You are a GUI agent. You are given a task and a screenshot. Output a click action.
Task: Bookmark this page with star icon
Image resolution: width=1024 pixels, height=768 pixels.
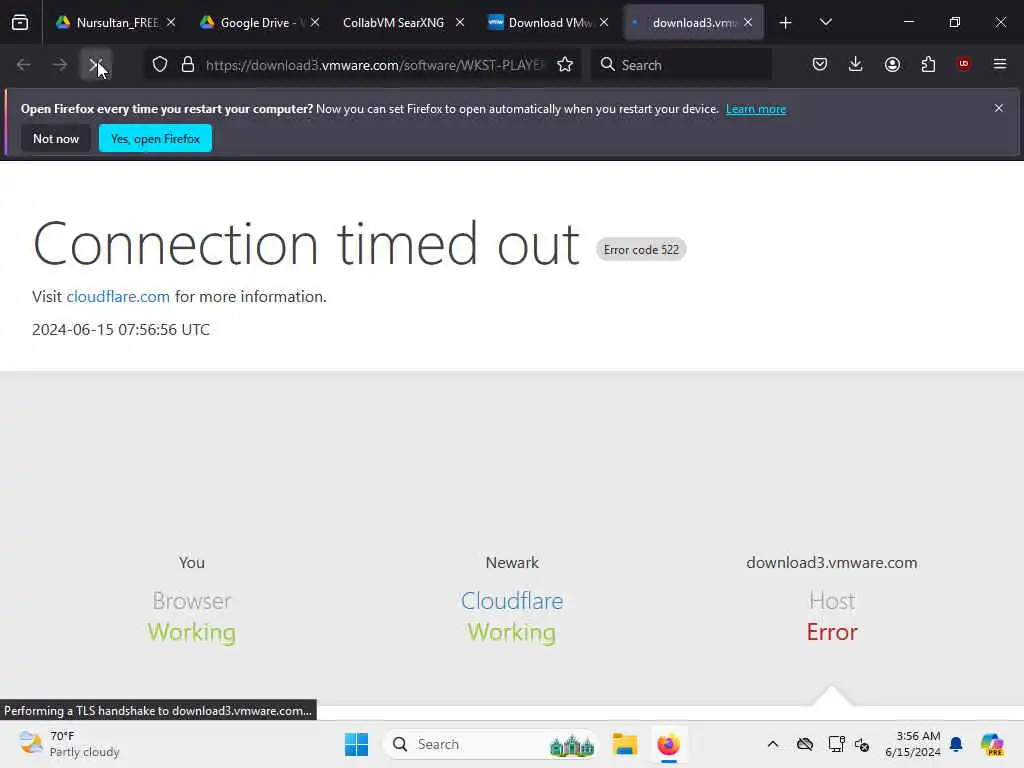(565, 65)
